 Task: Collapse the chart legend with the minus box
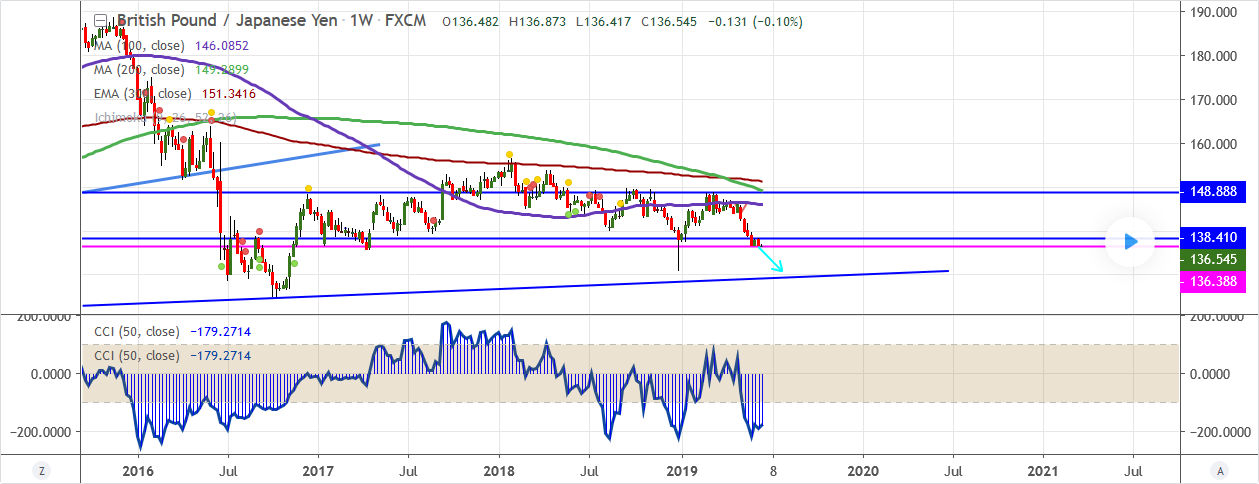pyautogui.click(x=100, y=21)
